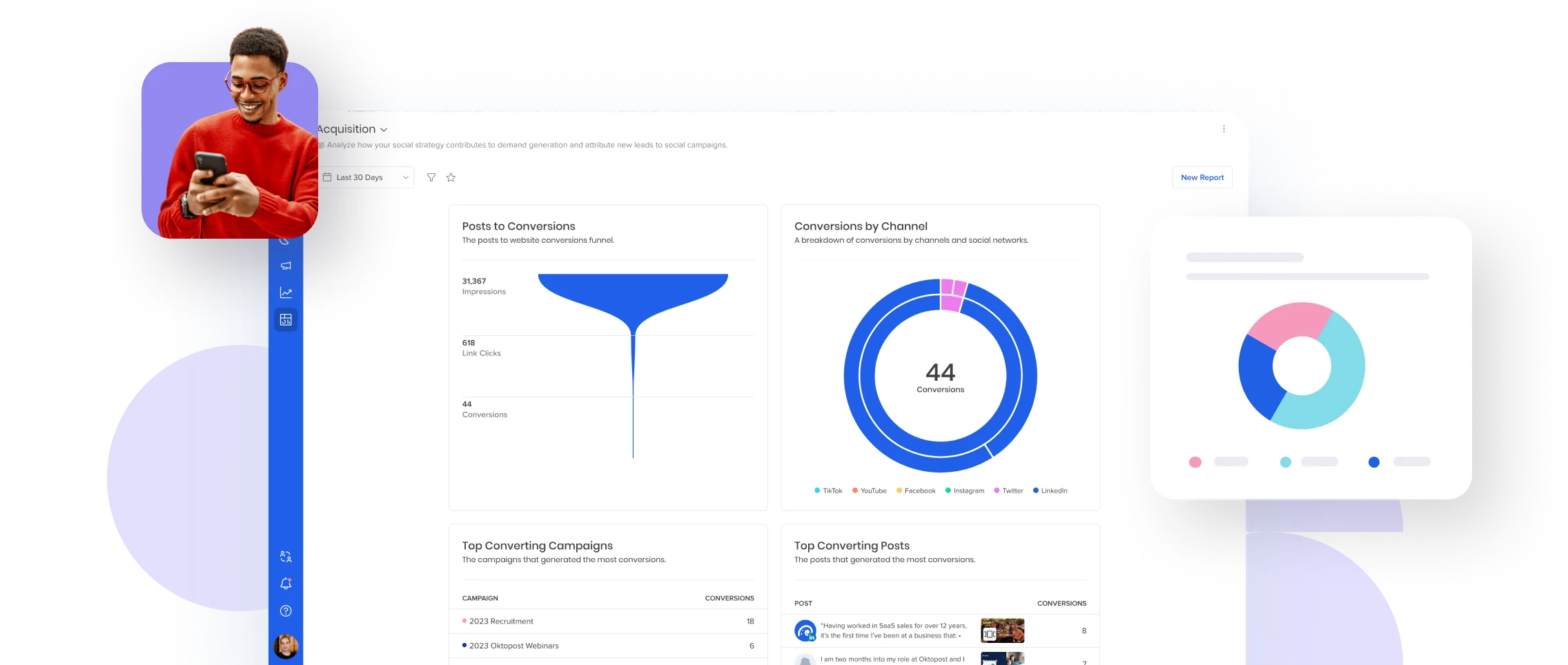This screenshot has height=665, width=1568.
Task: Select the line chart analytics icon
Action: click(x=287, y=292)
